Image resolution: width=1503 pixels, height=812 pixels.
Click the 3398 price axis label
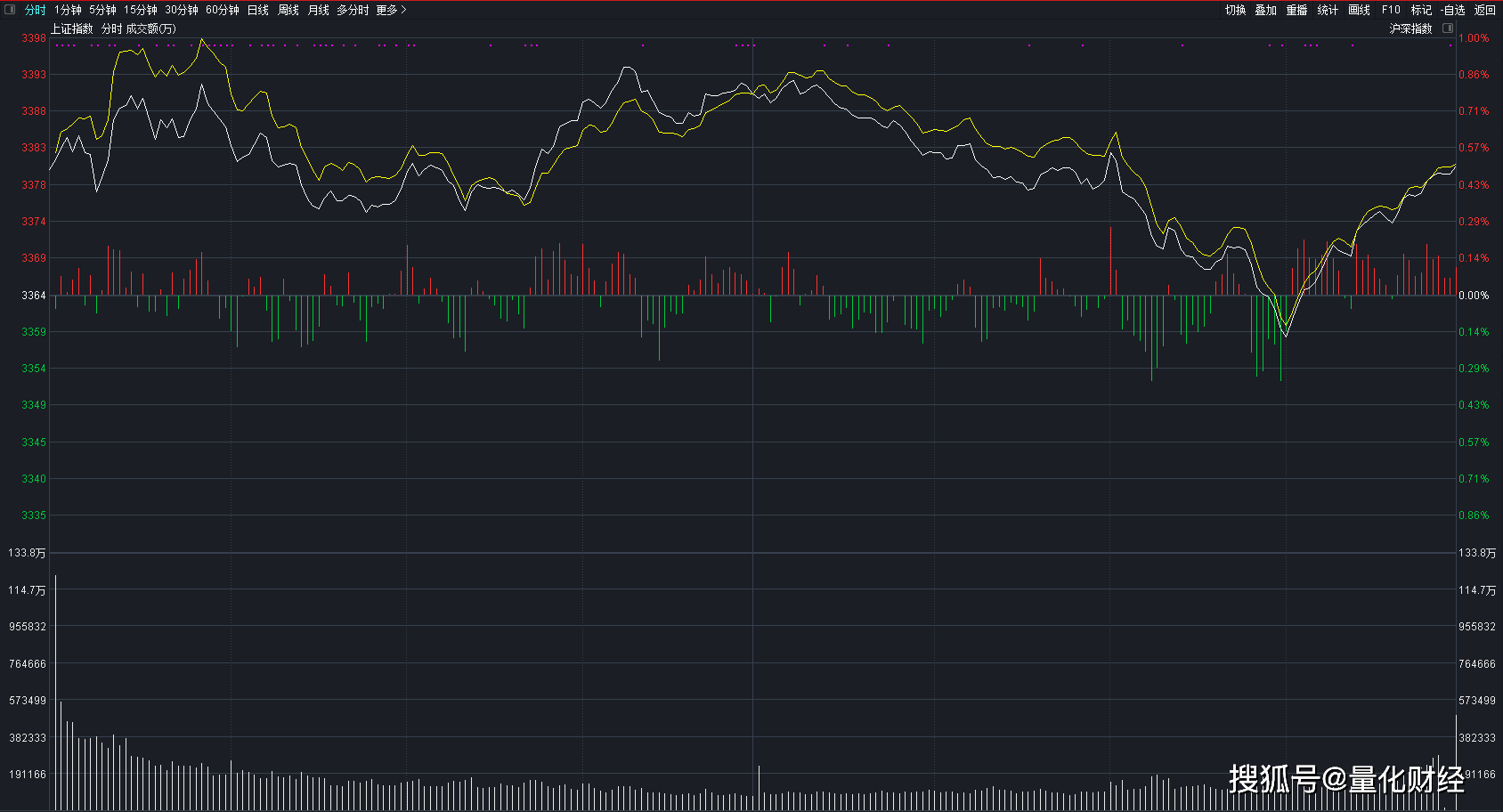click(34, 38)
